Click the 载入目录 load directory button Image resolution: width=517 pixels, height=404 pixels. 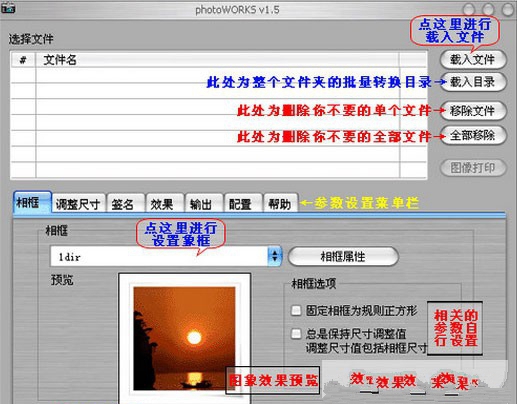[473, 82]
